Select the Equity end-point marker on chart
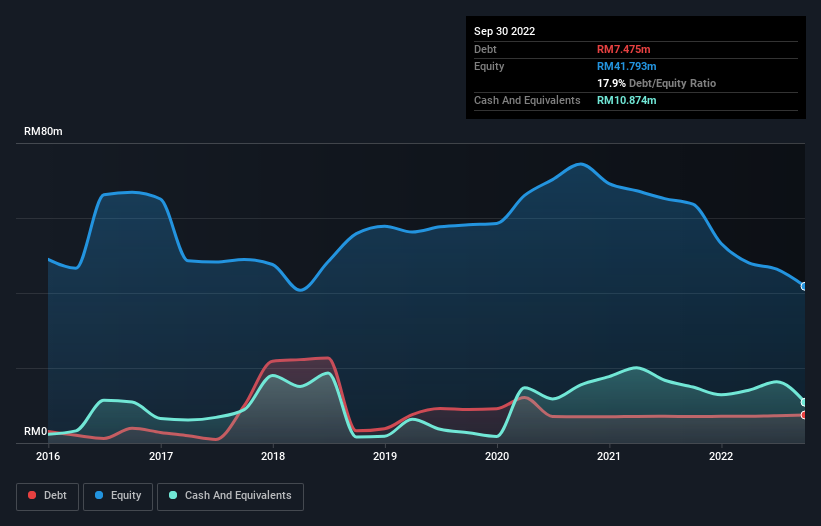The image size is (821, 526). (x=804, y=286)
